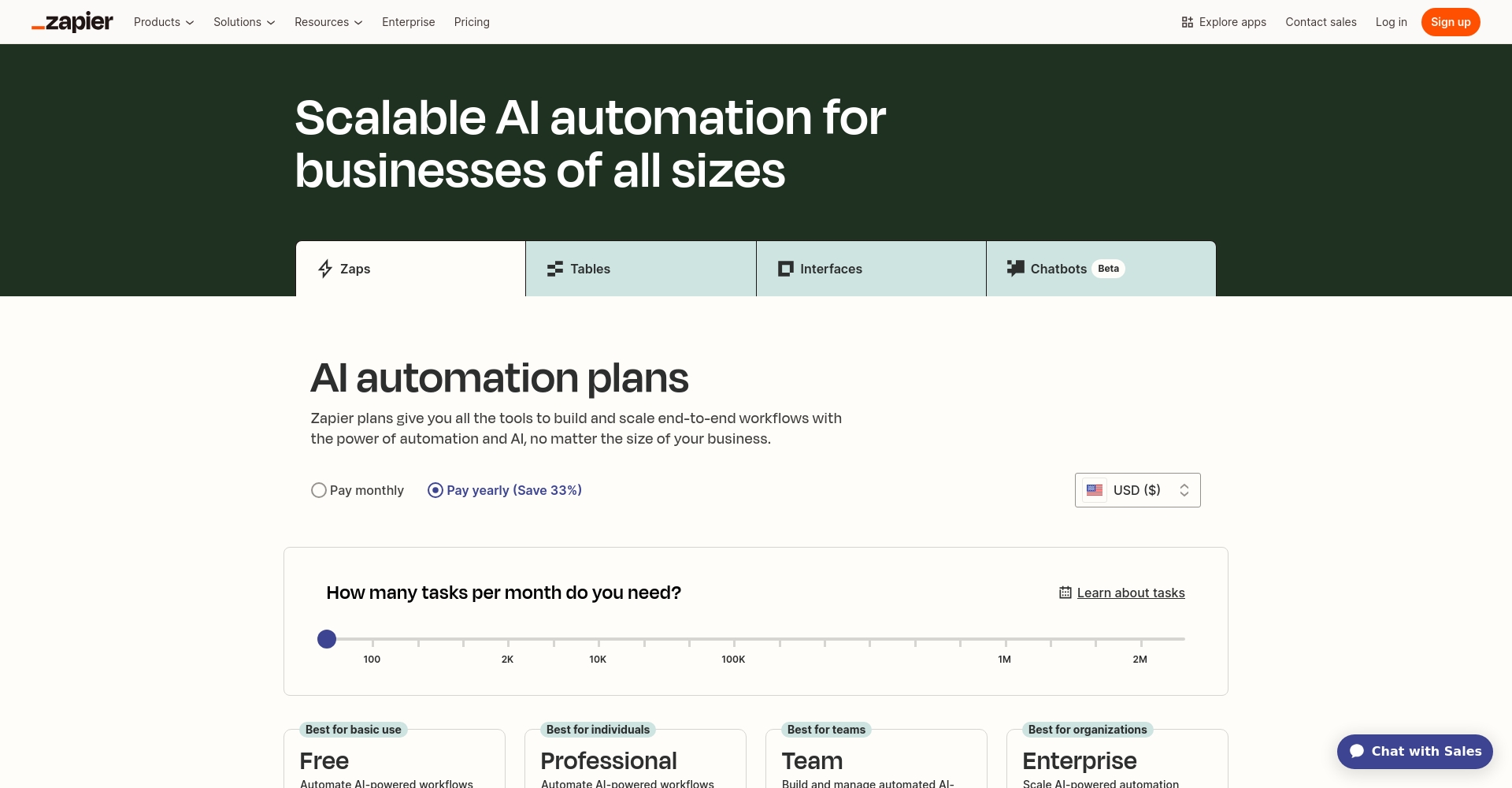The height and width of the screenshot is (788, 1512).
Task: Click the calendar icon beside Learn about tasks
Action: point(1065,593)
